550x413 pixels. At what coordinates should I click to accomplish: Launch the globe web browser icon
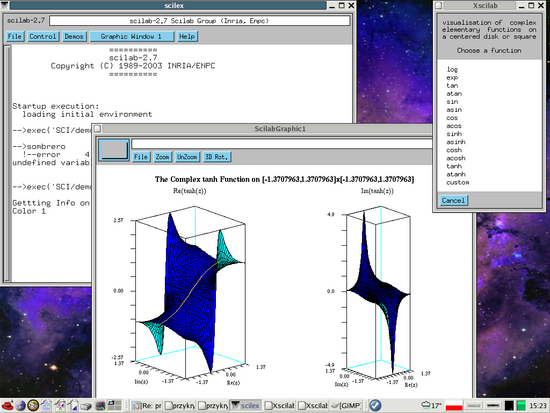click(x=20, y=406)
